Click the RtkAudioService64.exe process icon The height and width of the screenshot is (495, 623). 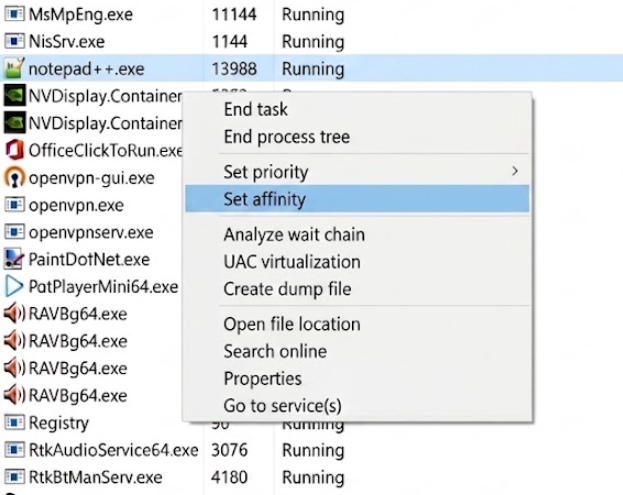coord(14,450)
